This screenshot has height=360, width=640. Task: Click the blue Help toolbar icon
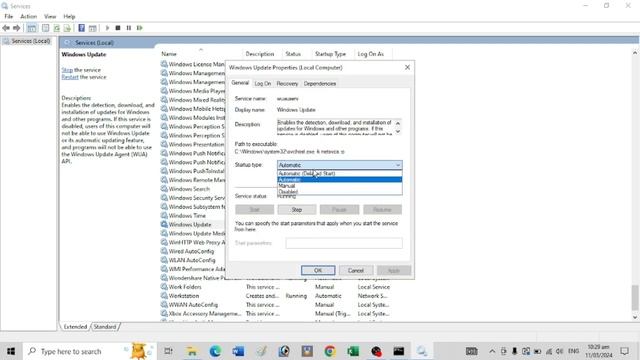[x=82, y=28]
